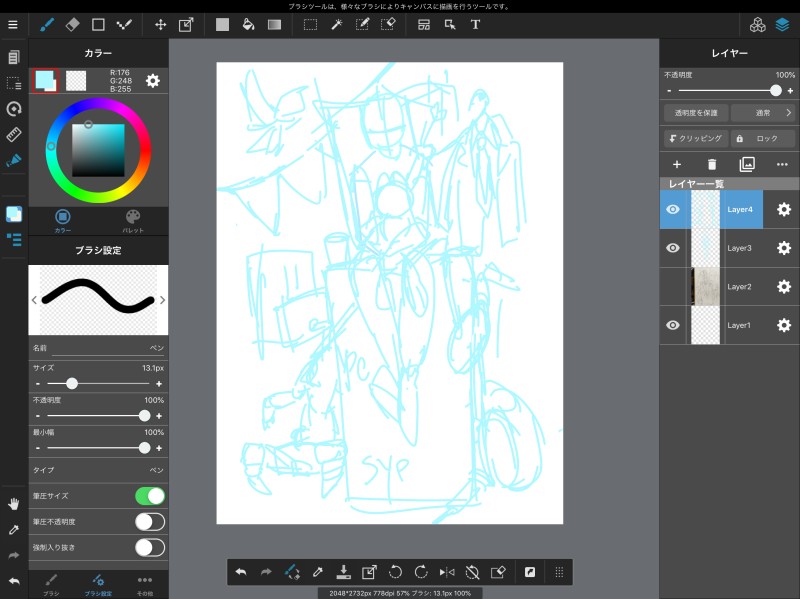800x599 pixels.
Task: Open the ブラシ tab at bottom
Action: [51, 583]
